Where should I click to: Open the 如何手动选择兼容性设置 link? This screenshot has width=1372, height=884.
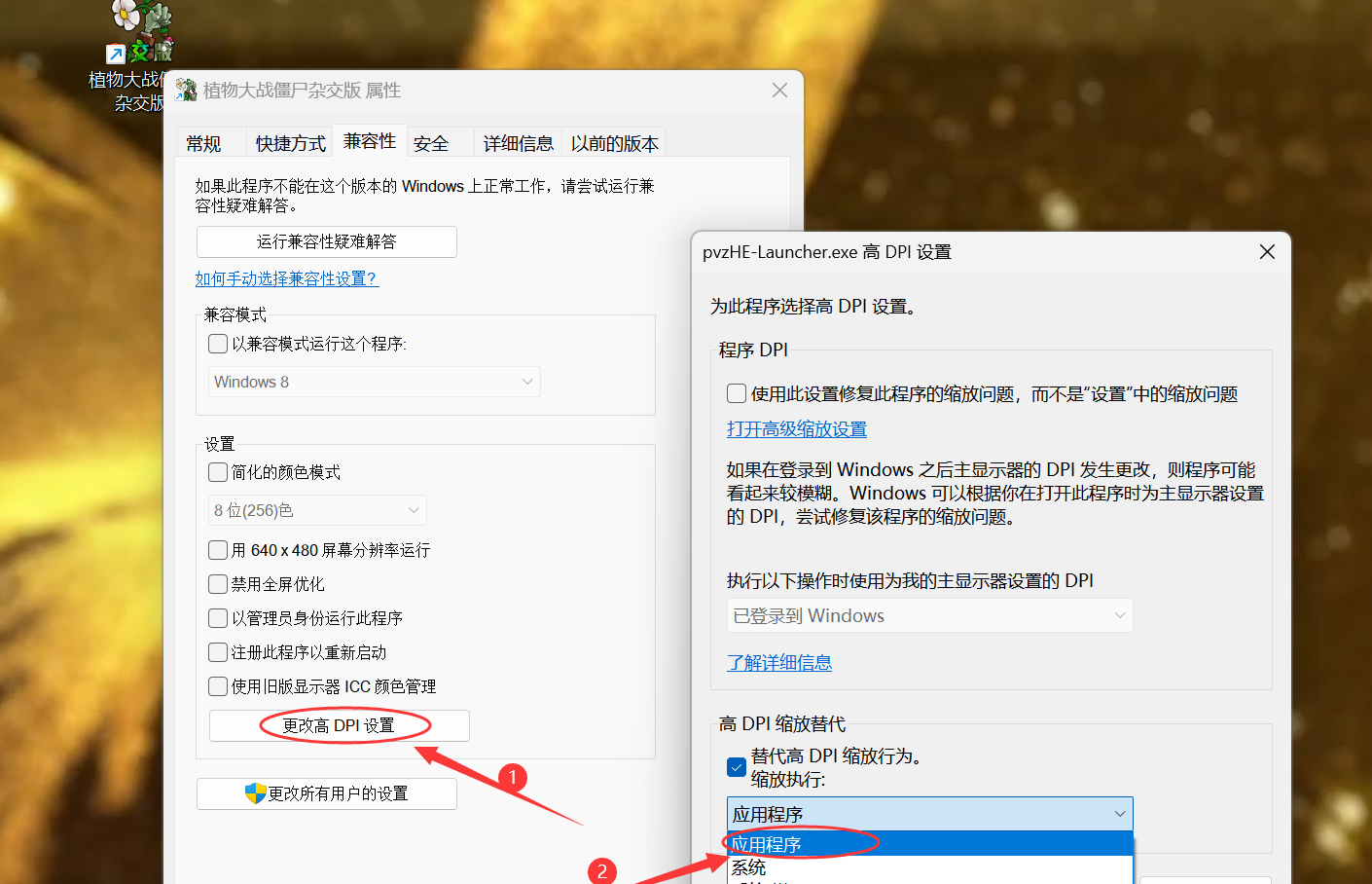[286, 278]
